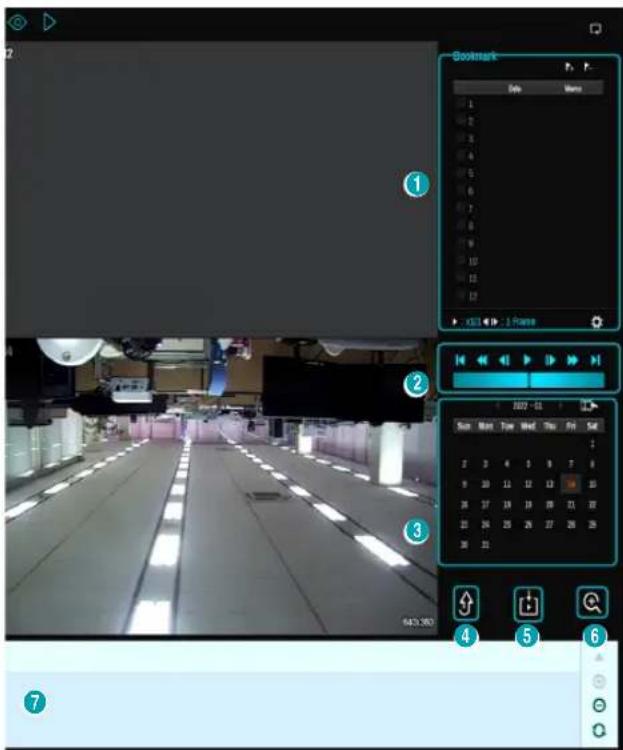The height and width of the screenshot is (750, 623).
Task: Rewind playback with double-left arrows
Action: (482, 360)
